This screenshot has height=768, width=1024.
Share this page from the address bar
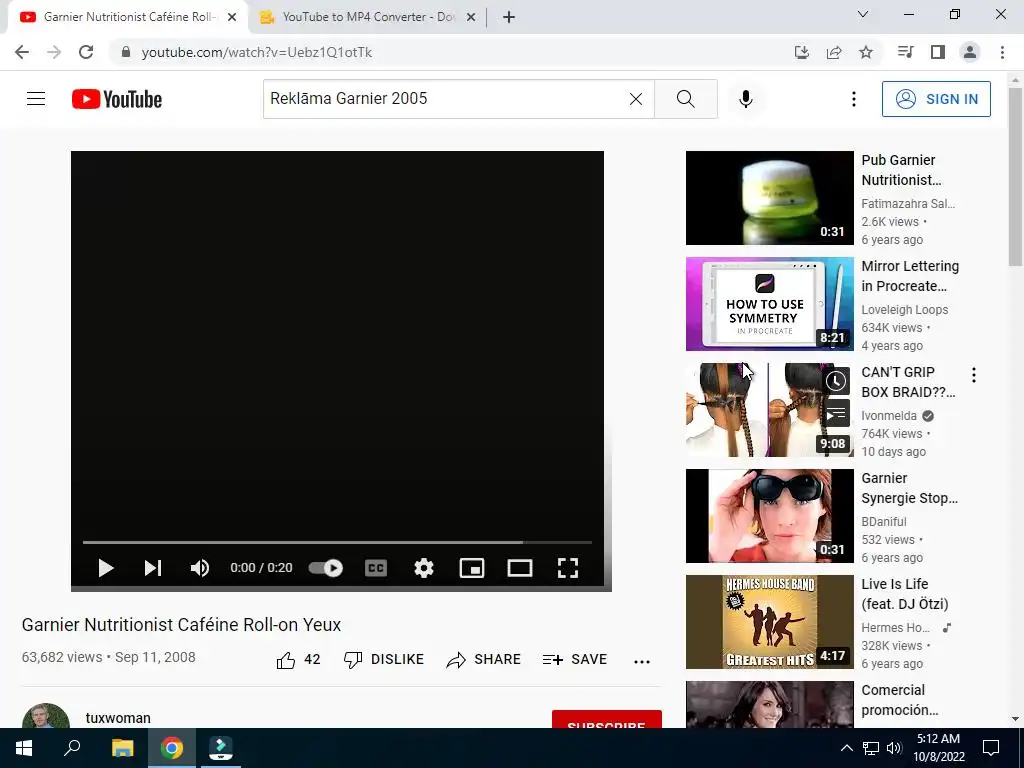click(x=834, y=52)
